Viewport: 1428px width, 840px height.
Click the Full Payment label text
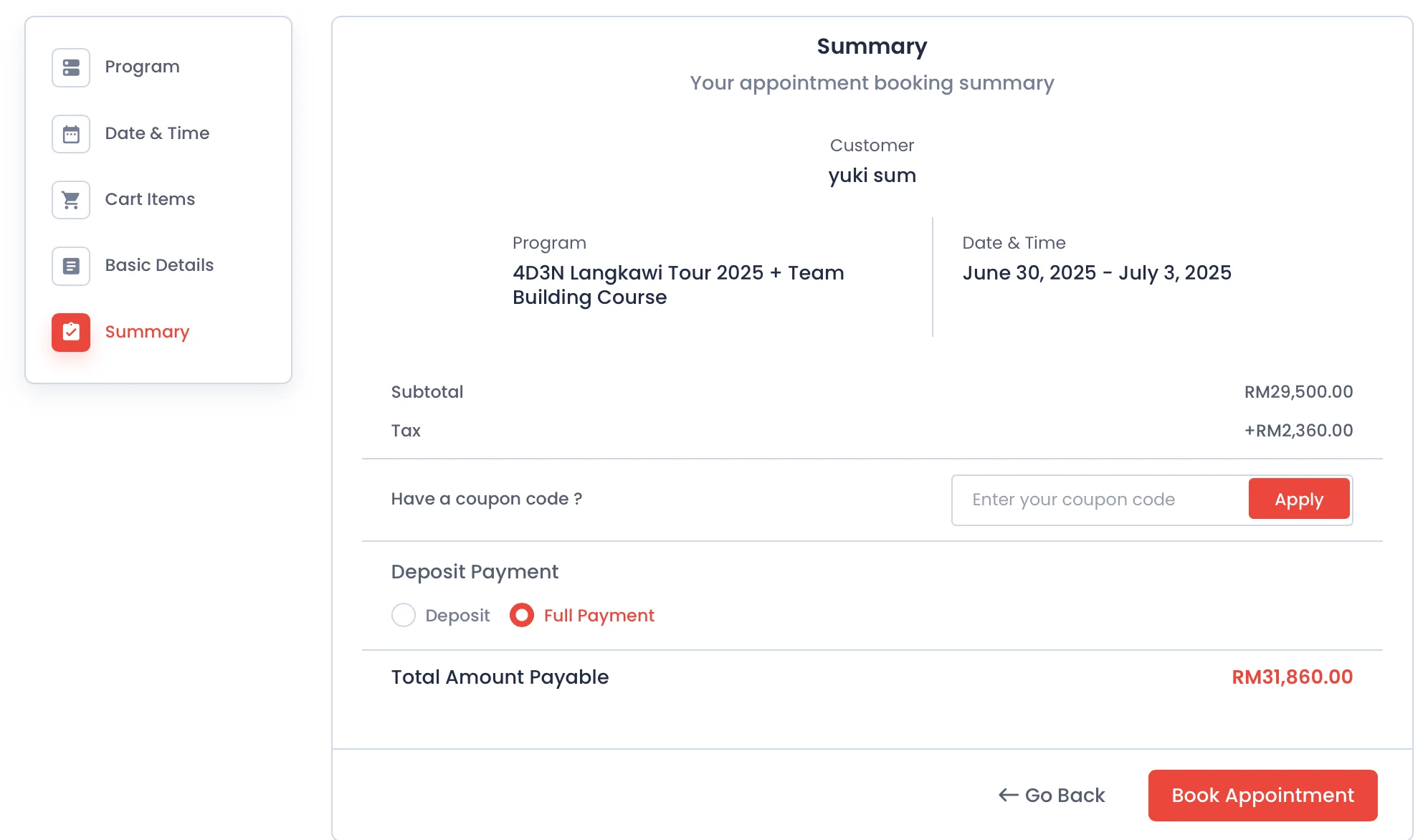coord(599,616)
